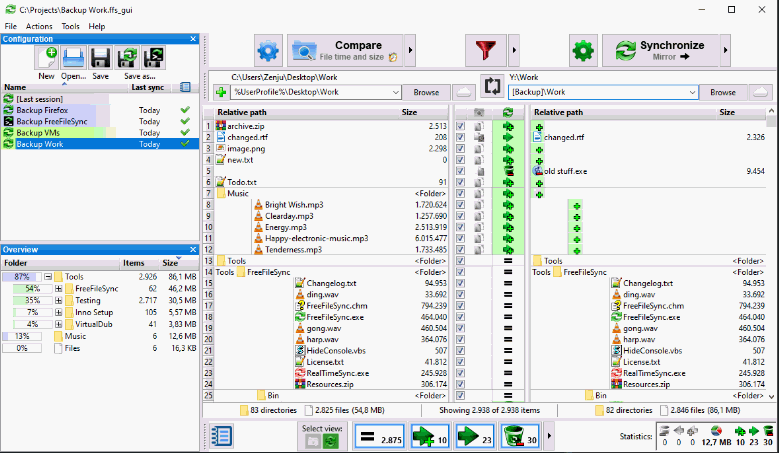
Task: Open the File menu
Action: pyautogui.click(x=10, y=26)
